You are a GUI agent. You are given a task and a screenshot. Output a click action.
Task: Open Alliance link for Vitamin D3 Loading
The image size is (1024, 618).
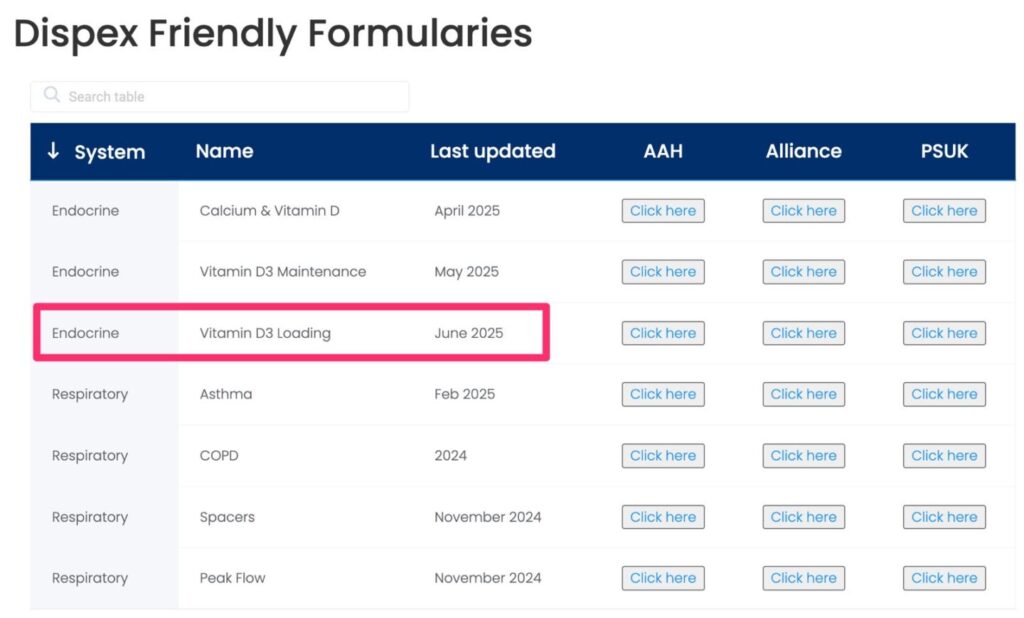(803, 333)
